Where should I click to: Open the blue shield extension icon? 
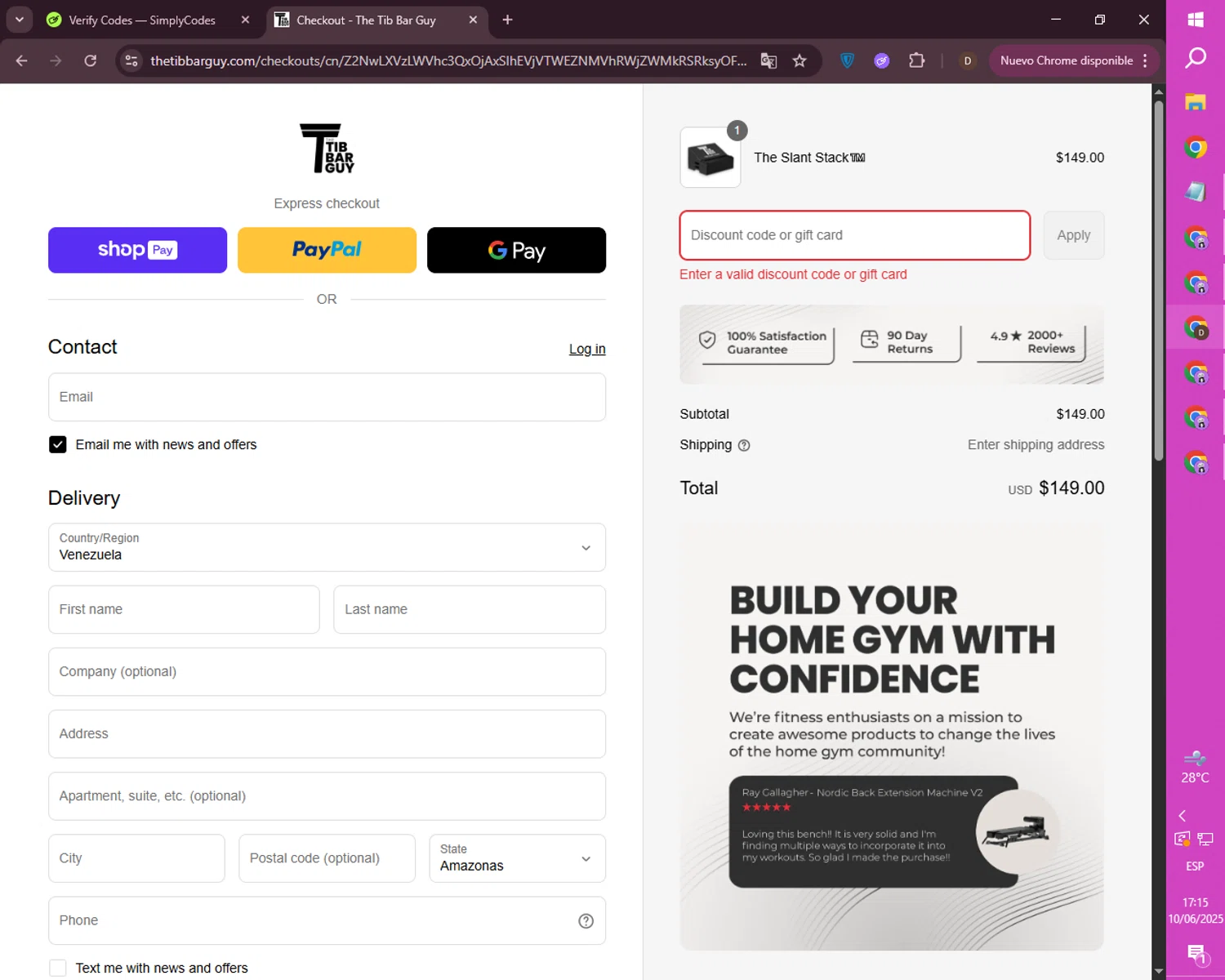847,60
